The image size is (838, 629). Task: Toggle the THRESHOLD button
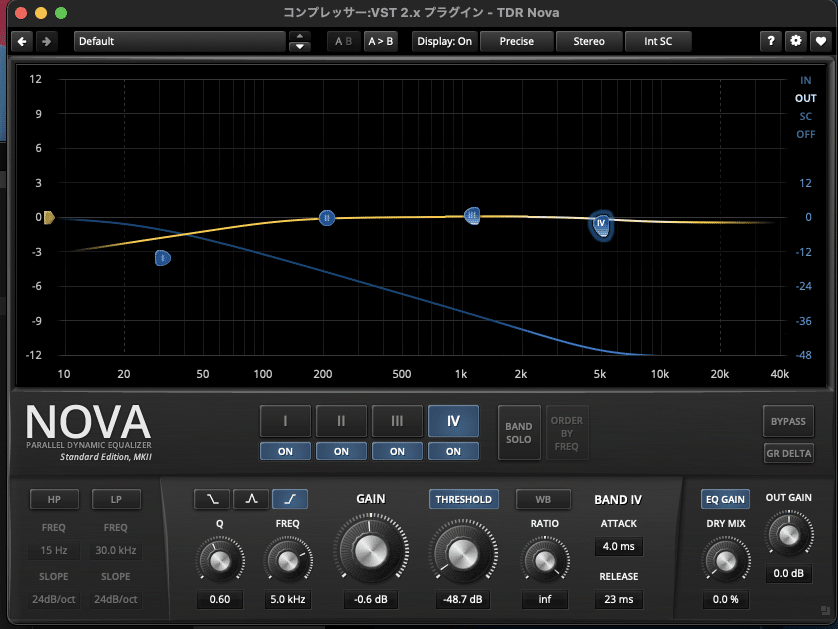tap(463, 499)
